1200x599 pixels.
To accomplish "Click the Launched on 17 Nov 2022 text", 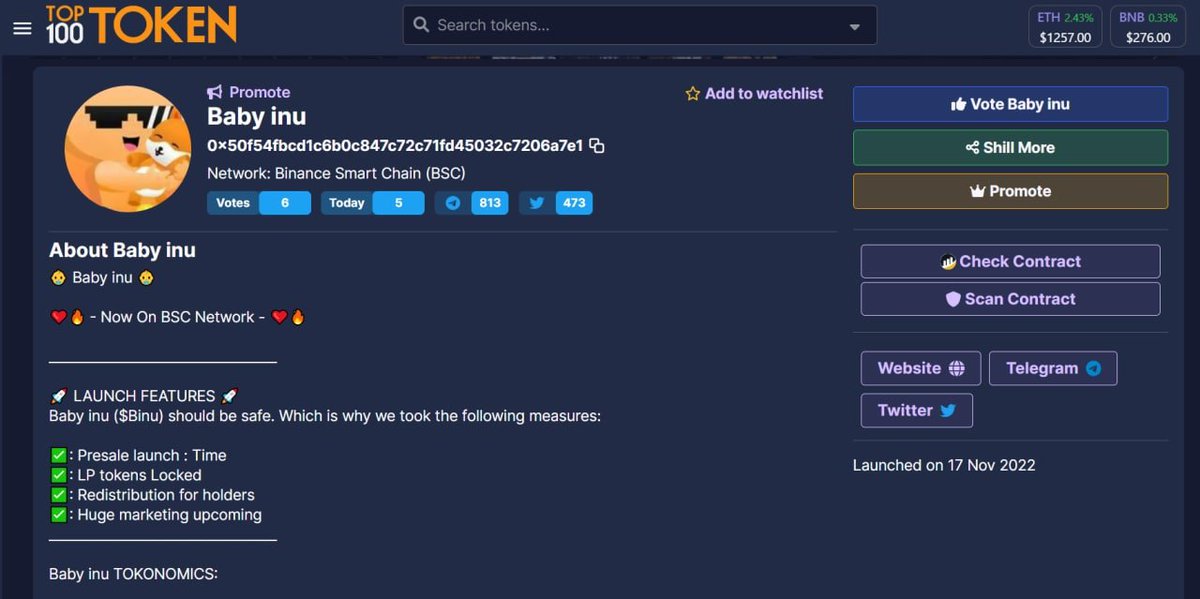I will pos(944,465).
